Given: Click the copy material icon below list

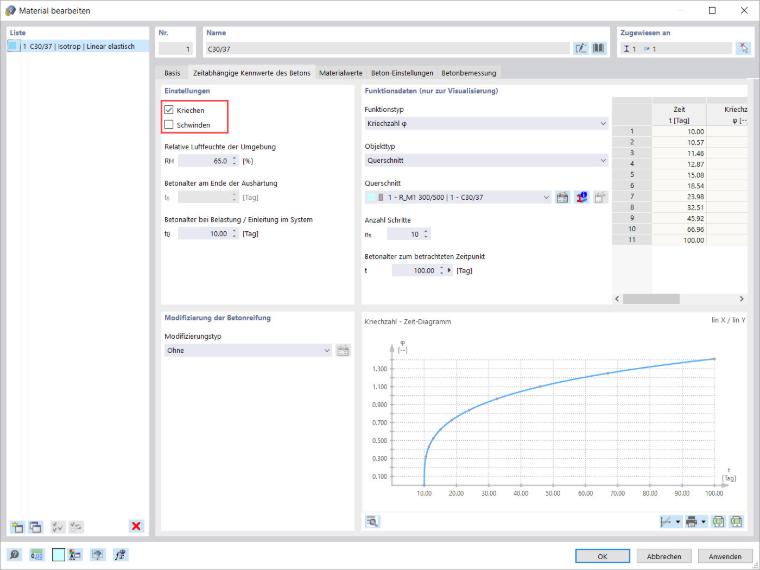Looking at the screenshot, I should 35,527.
